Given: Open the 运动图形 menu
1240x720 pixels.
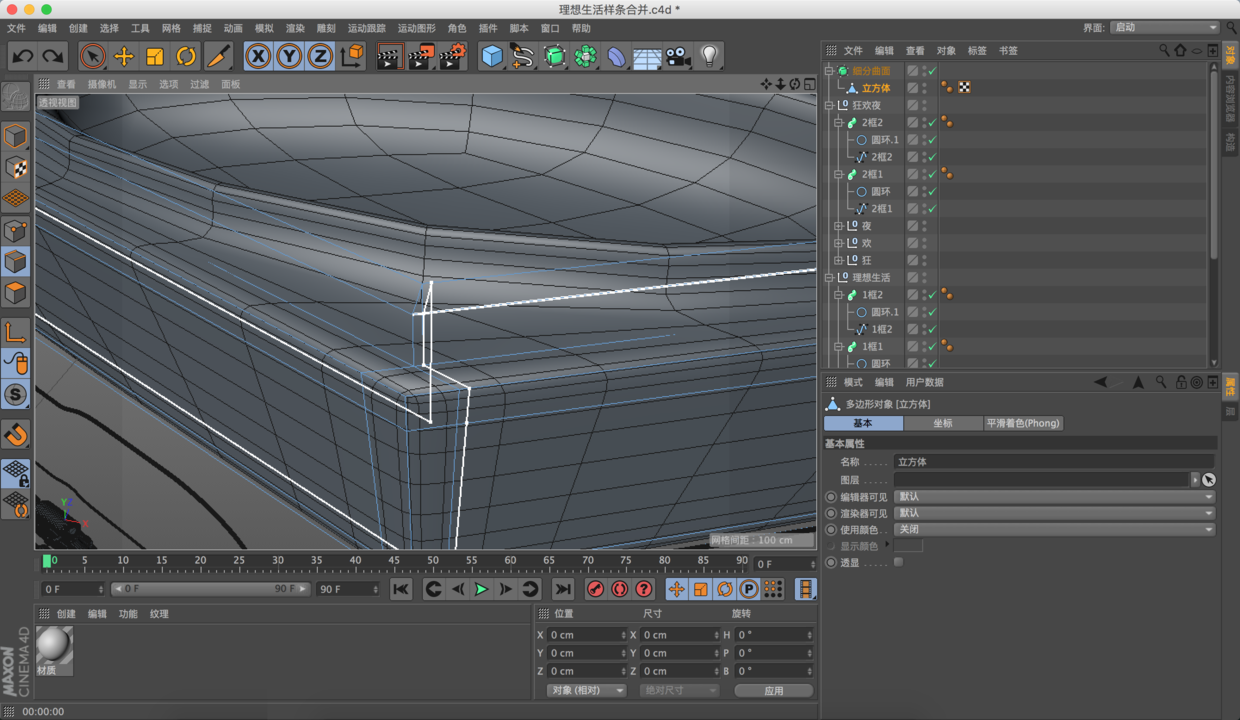Looking at the screenshot, I should tap(416, 28).
